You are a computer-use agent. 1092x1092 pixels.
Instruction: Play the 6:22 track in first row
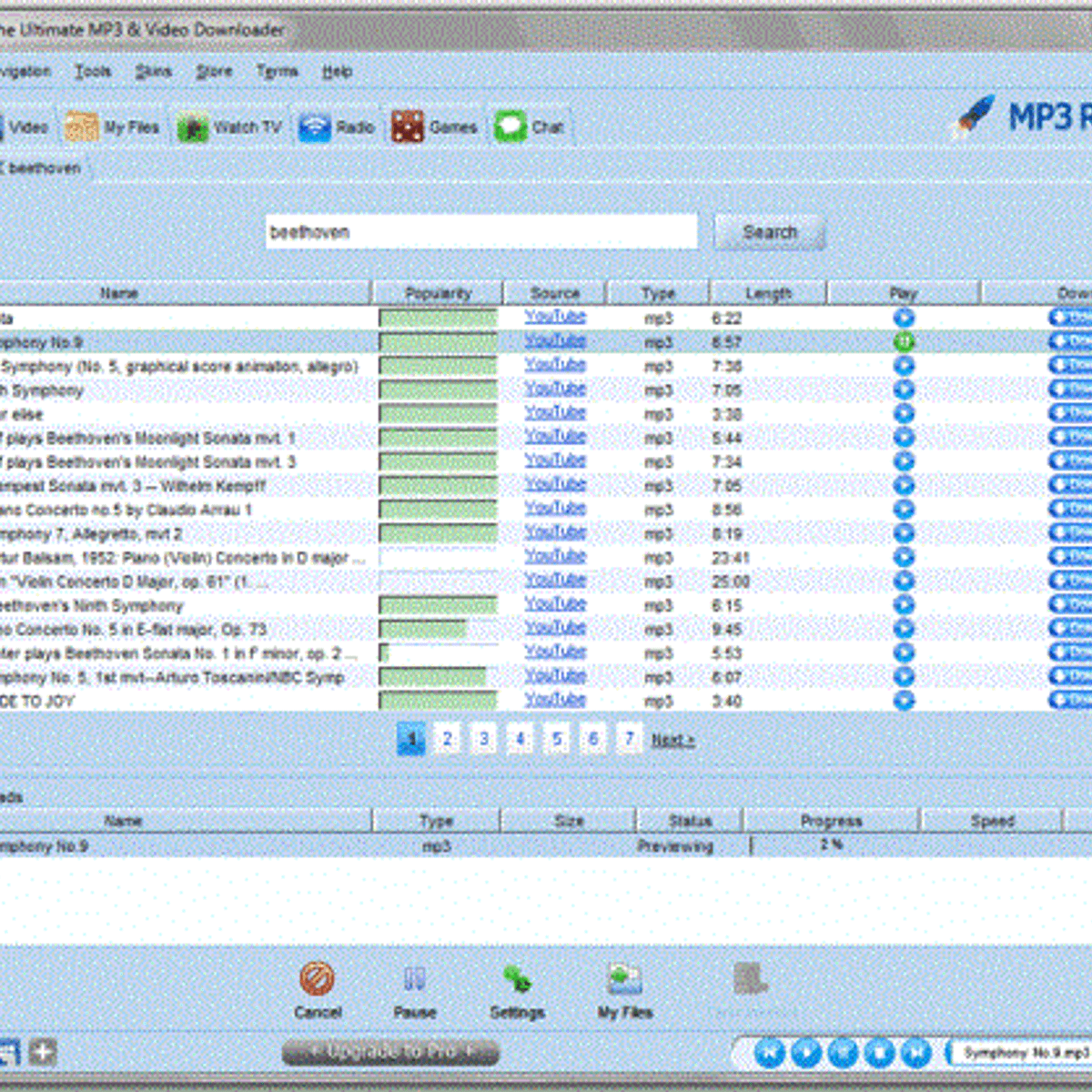[904, 318]
